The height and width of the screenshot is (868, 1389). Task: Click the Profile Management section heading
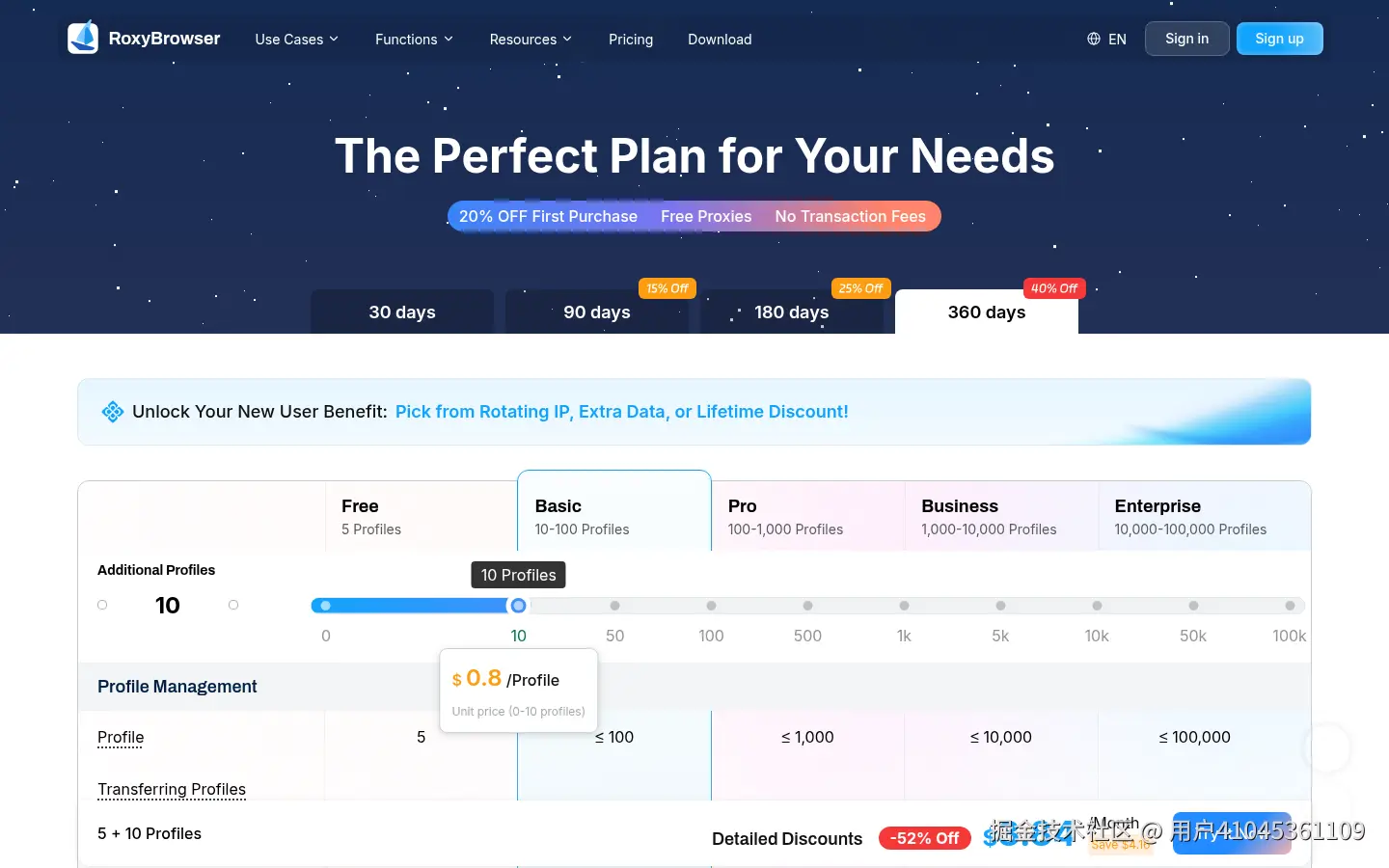pos(177,687)
